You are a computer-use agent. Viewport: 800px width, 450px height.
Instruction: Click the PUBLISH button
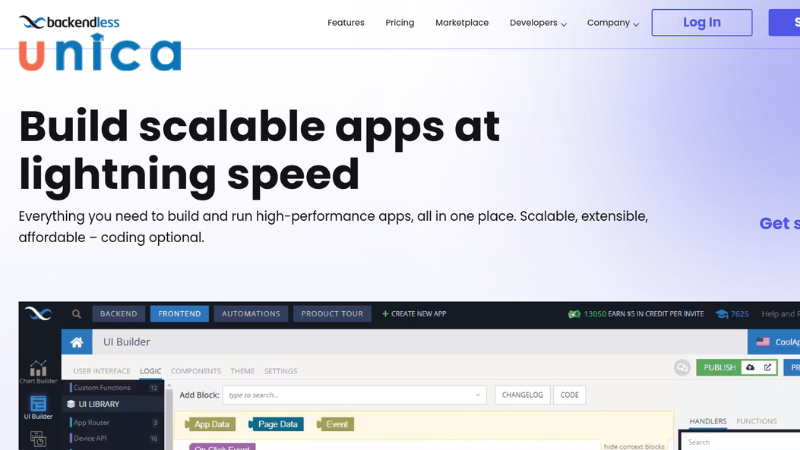pyautogui.click(x=719, y=367)
